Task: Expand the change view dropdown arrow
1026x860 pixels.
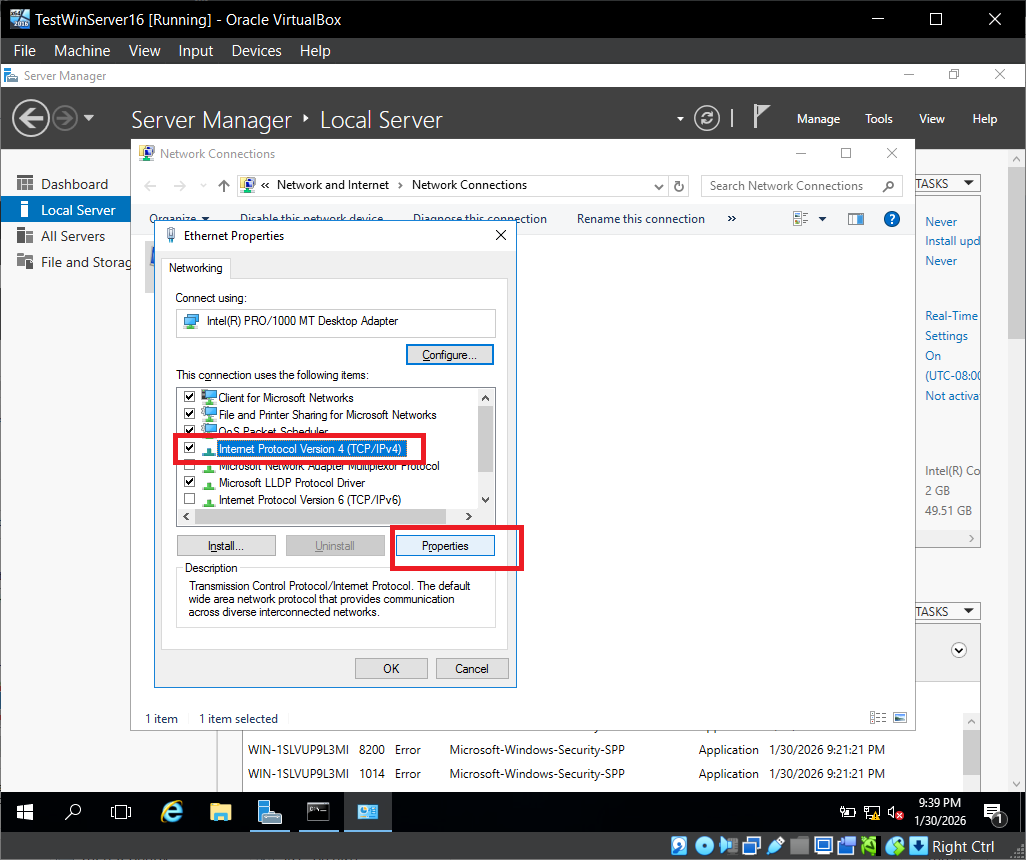Action: pos(823,219)
